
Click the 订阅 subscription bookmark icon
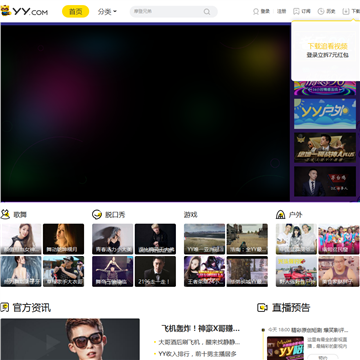pos(296,11)
